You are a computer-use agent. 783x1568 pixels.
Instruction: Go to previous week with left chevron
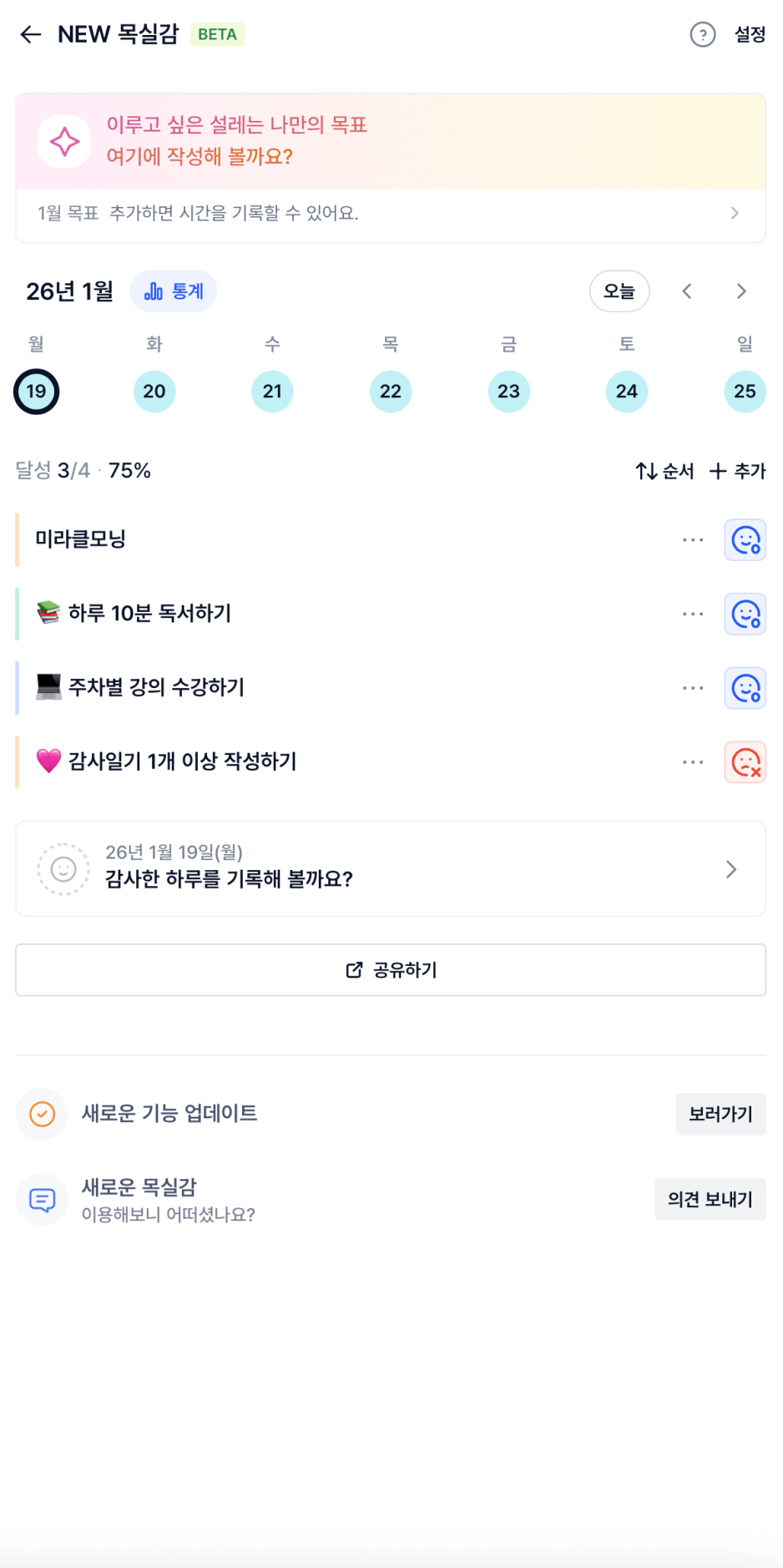coord(687,291)
